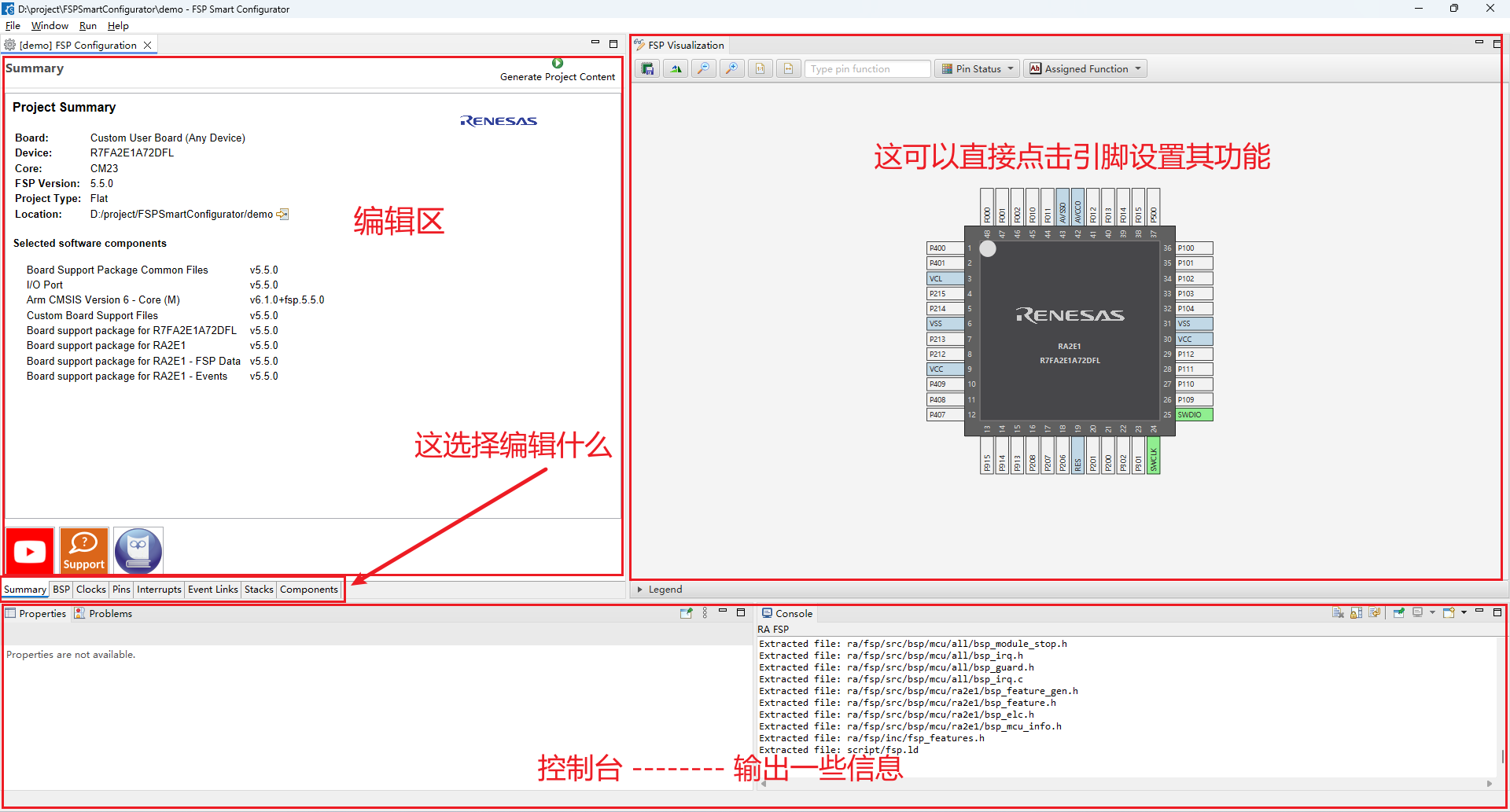Switch to the Pins tab
Screen dimensions: 1510x812
click(121, 590)
